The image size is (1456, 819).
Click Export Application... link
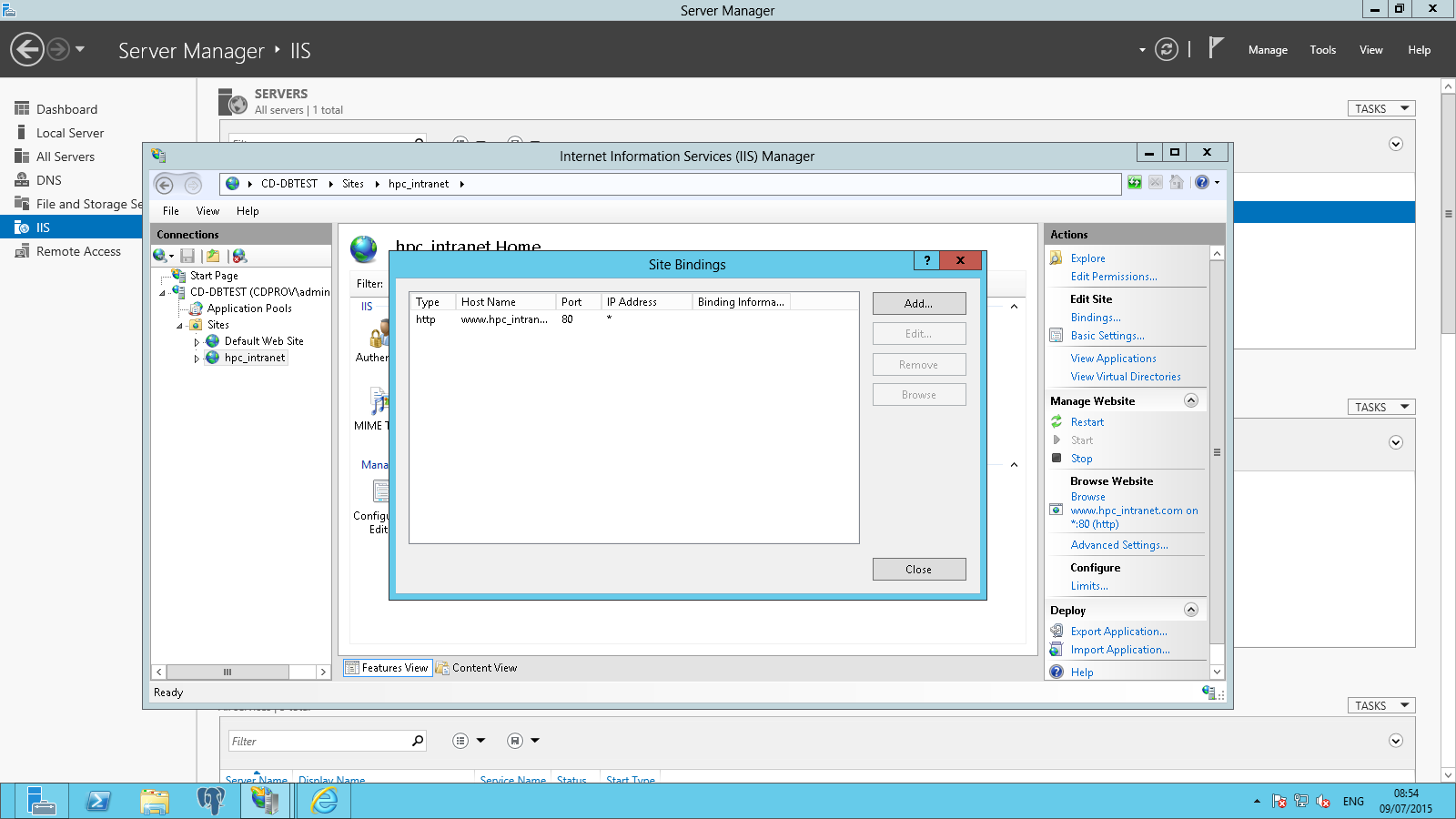pyautogui.click(x=1118, y=632)
